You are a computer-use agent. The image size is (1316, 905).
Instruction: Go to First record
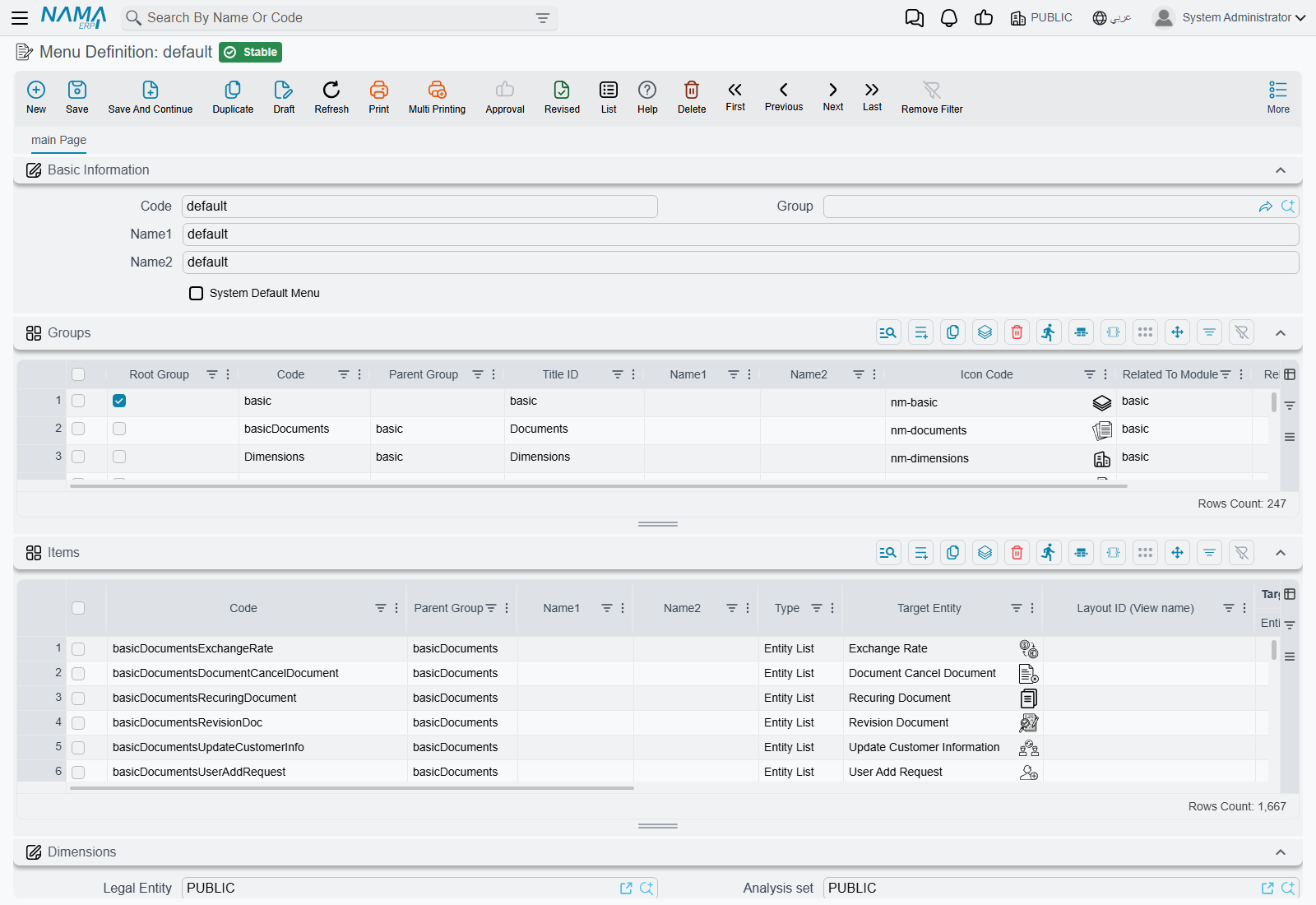[735, 96]
